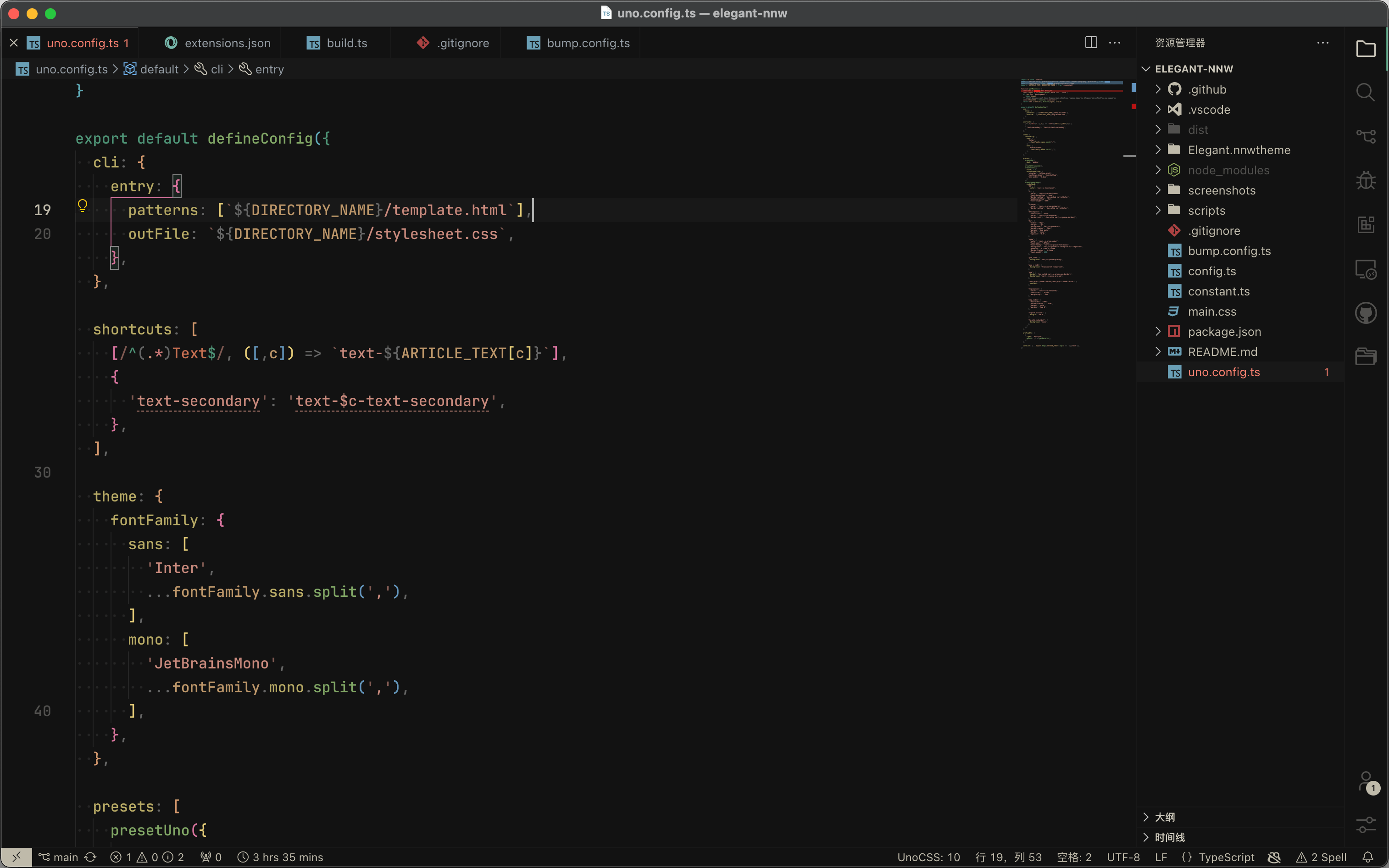
Task: Click the remote window indicator in status bar
Action: (x=16, y=857)
